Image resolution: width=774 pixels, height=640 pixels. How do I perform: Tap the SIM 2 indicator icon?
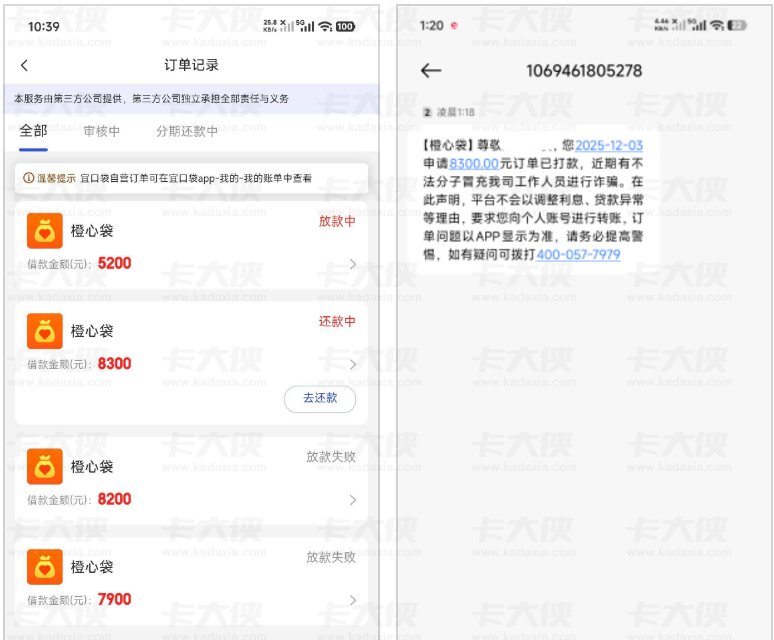(427, 113)
